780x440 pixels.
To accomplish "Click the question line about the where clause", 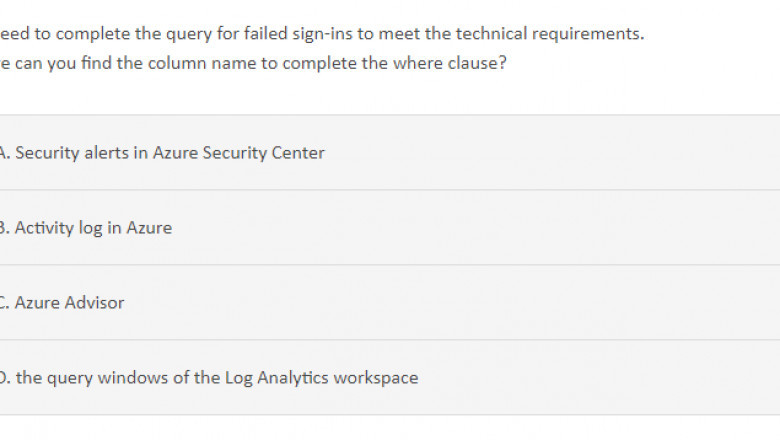I will pyautogui.click(x=250, y=62).
